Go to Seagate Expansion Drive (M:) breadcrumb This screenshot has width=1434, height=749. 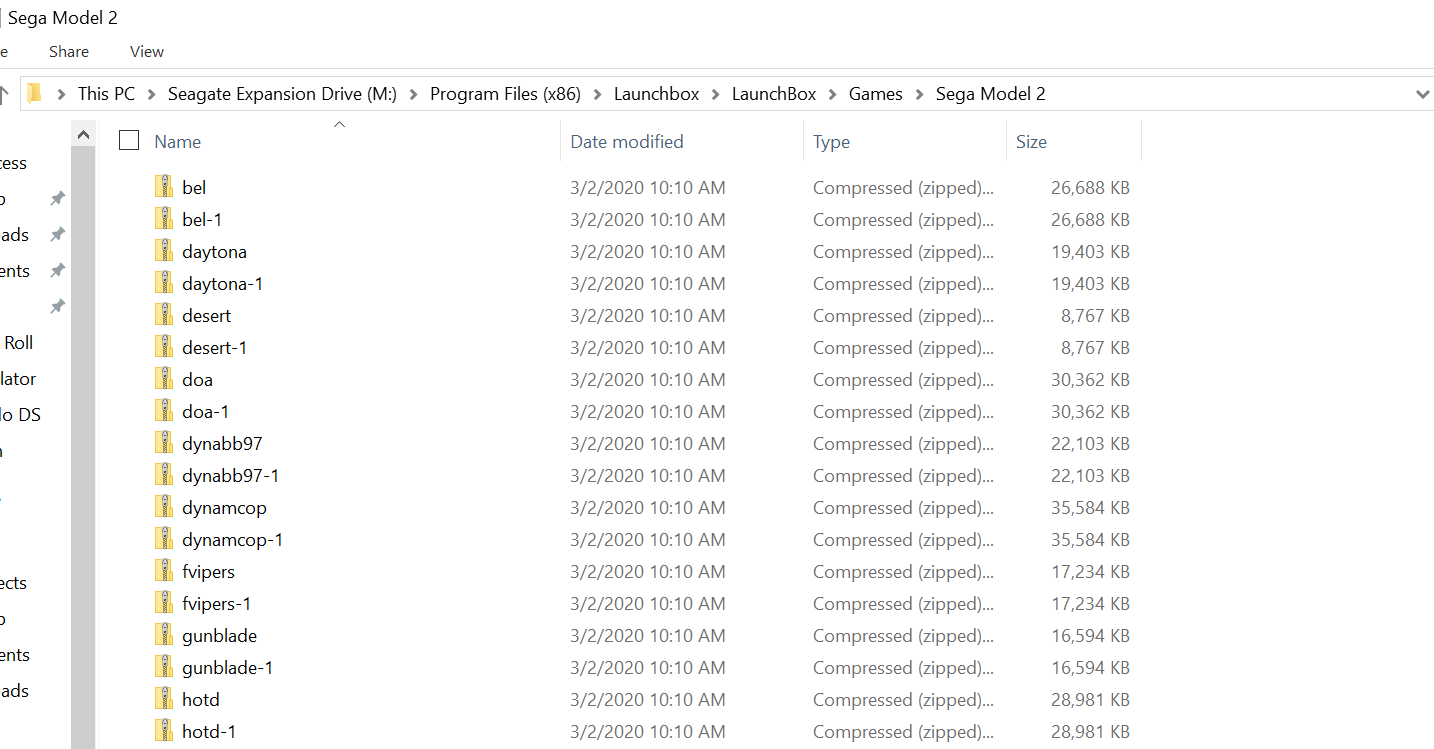(x=282, y=94)
